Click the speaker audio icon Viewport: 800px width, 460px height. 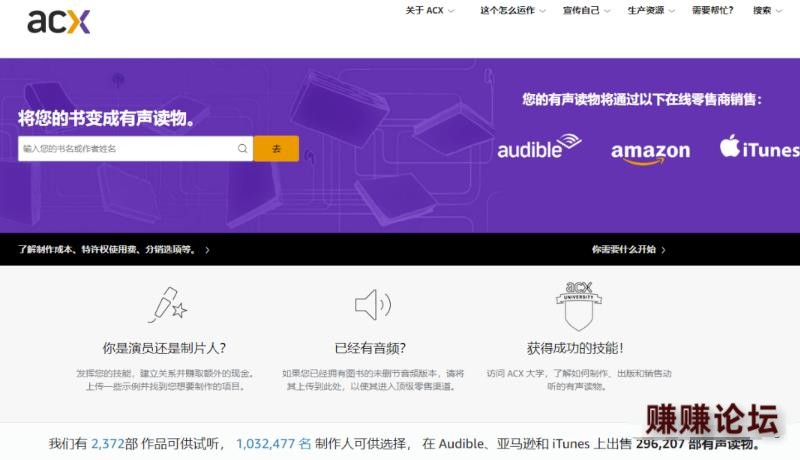[x=373, y=304]
